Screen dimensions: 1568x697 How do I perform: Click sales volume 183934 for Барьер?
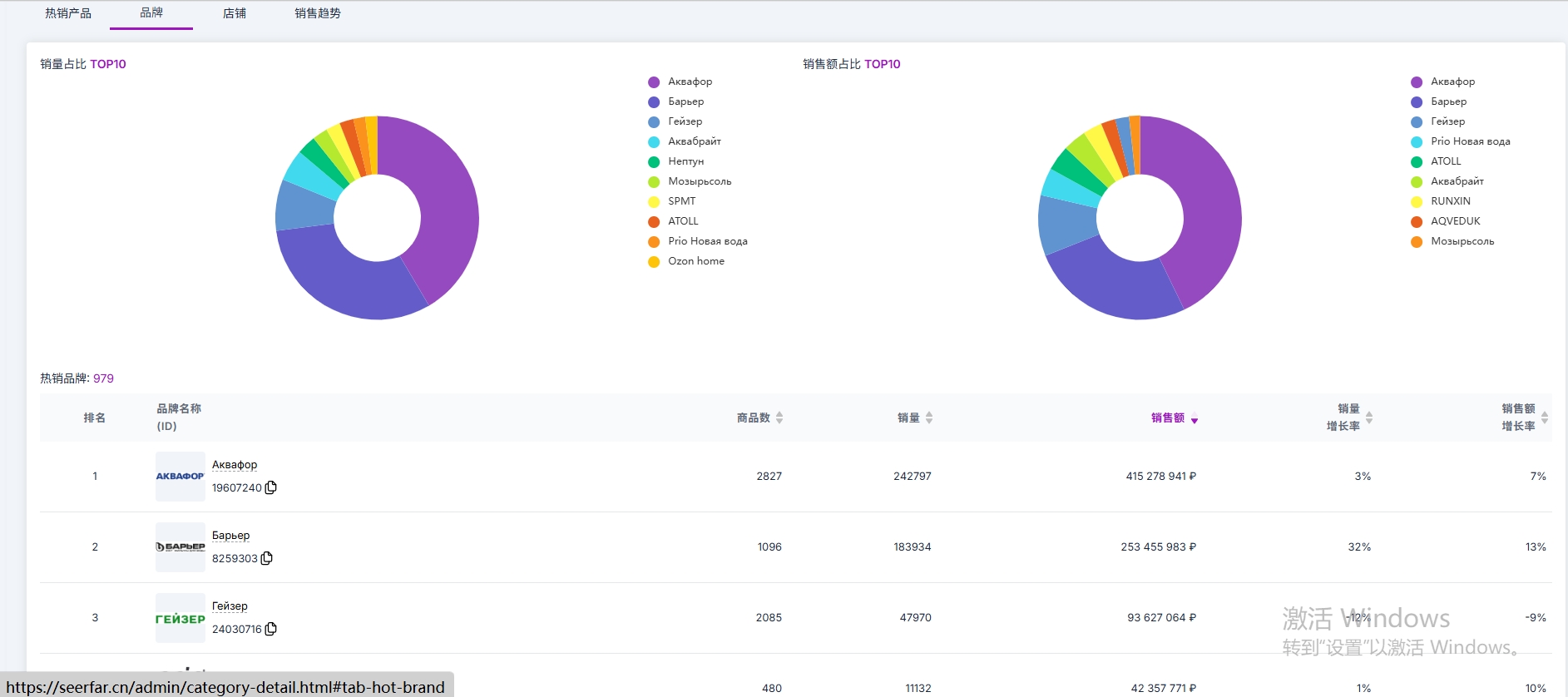(913, 547)
